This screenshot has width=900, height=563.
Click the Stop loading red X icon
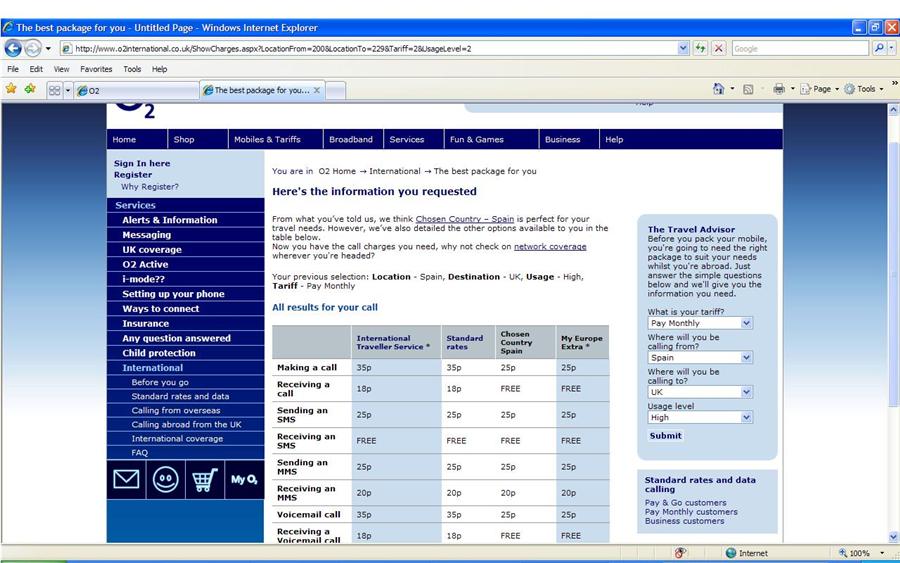click(x=718, y=48)
